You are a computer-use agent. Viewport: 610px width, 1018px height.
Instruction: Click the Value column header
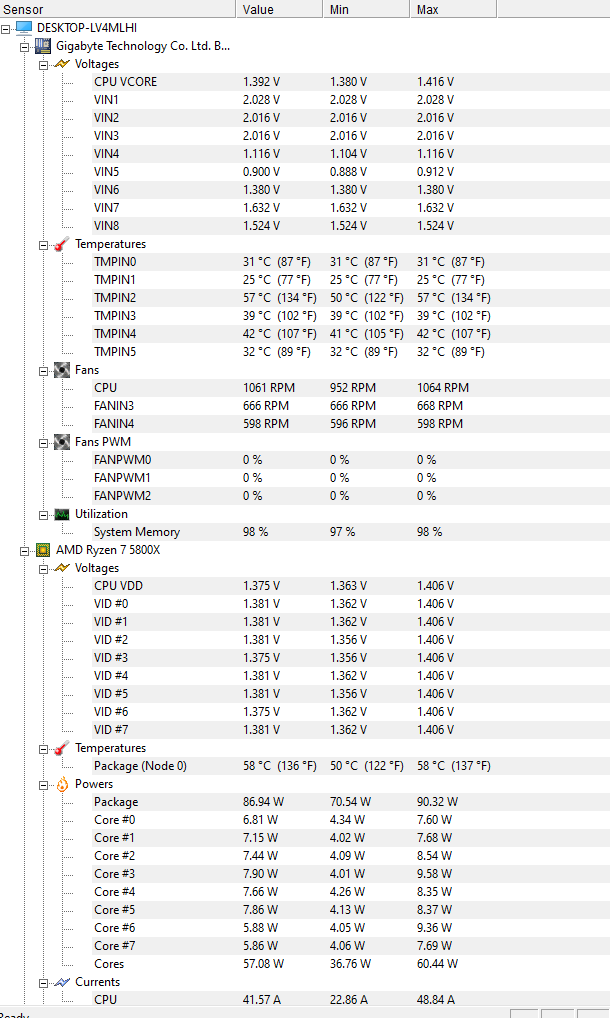(x=280, y=9)
